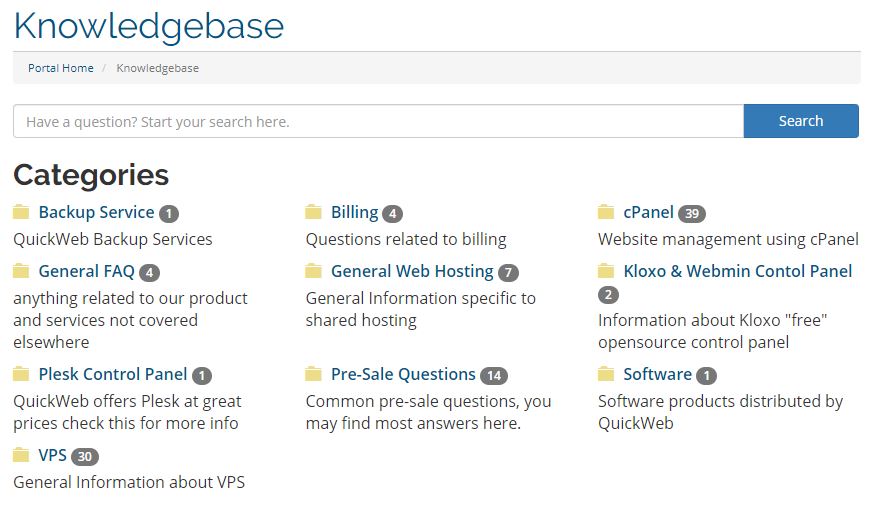
Task: Click the blue Search button
Action: [801, 121]
